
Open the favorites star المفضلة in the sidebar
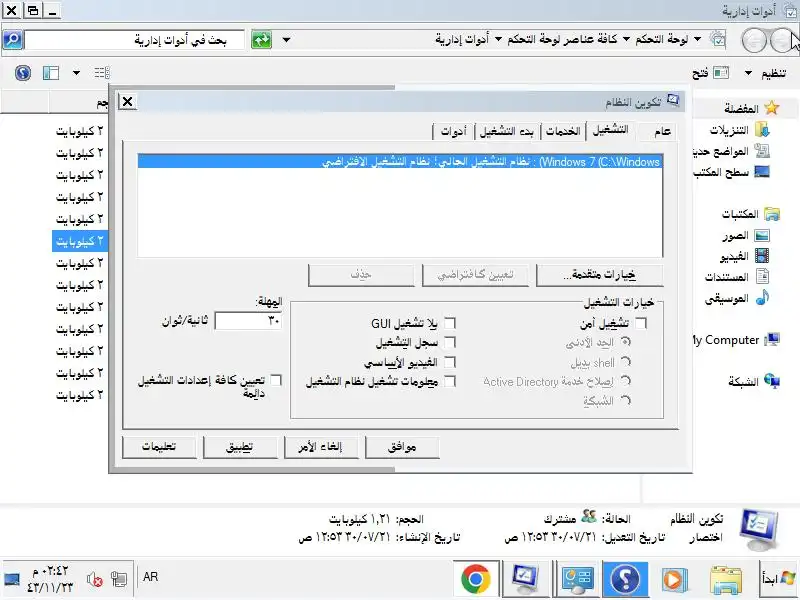coord(752,108)
